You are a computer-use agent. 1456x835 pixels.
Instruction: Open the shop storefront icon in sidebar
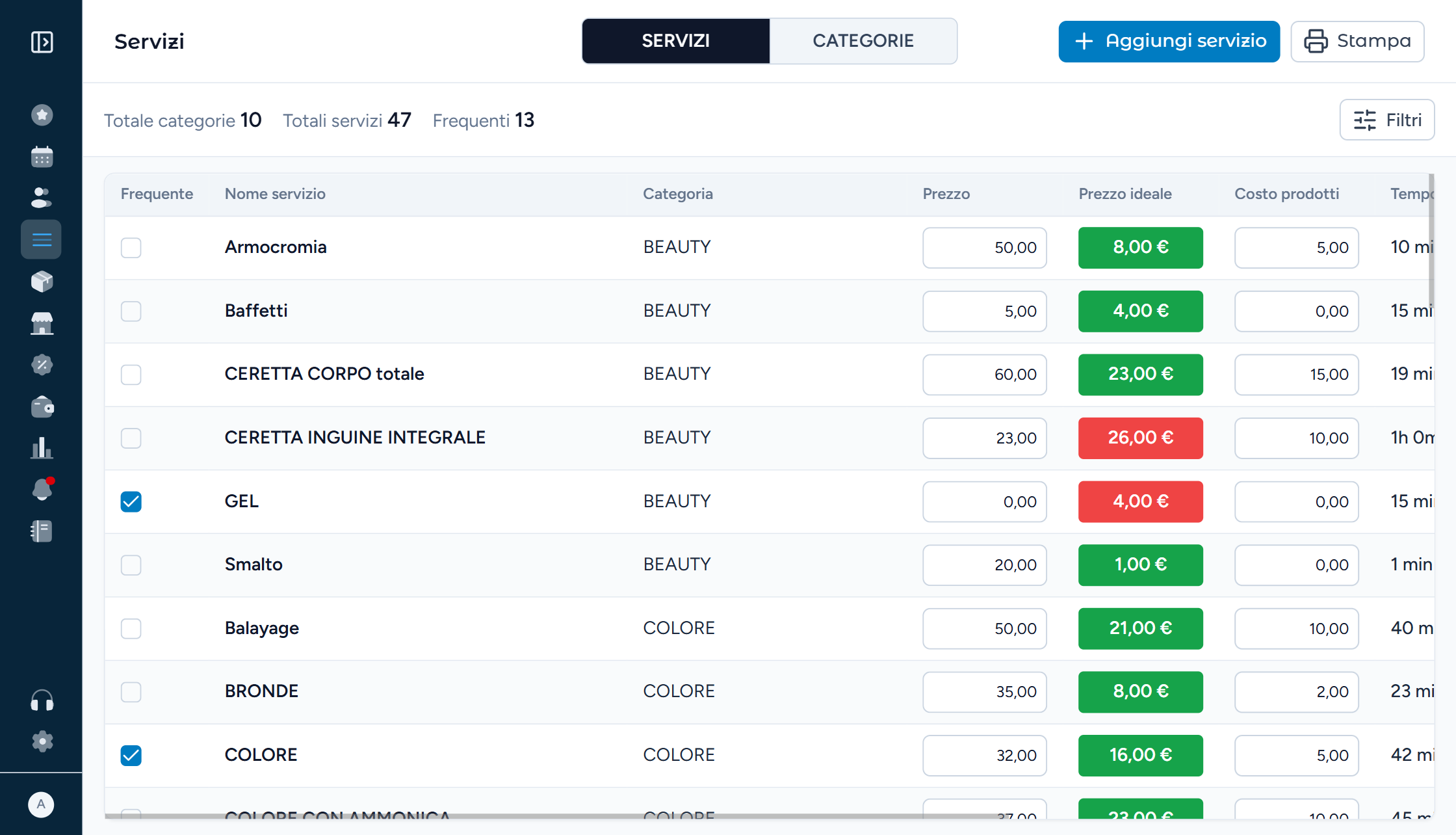[42, 323]
